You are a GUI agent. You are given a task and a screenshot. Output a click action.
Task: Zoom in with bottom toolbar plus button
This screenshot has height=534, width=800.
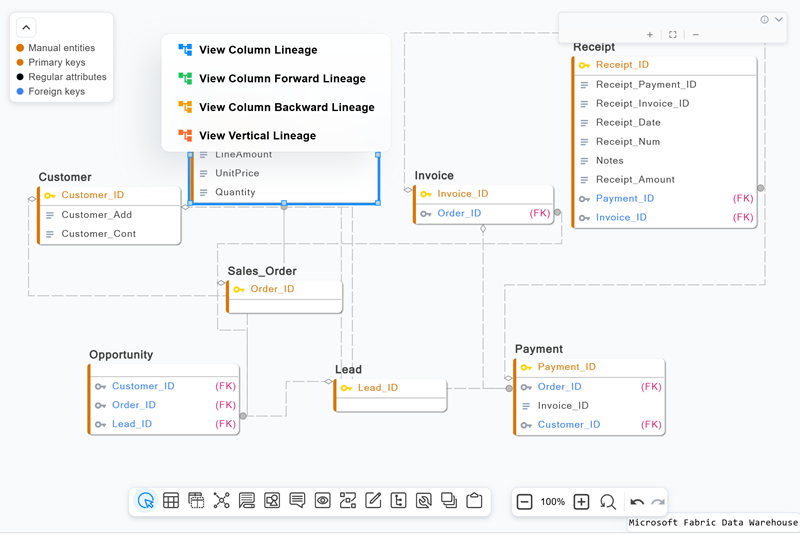(581, 502)
